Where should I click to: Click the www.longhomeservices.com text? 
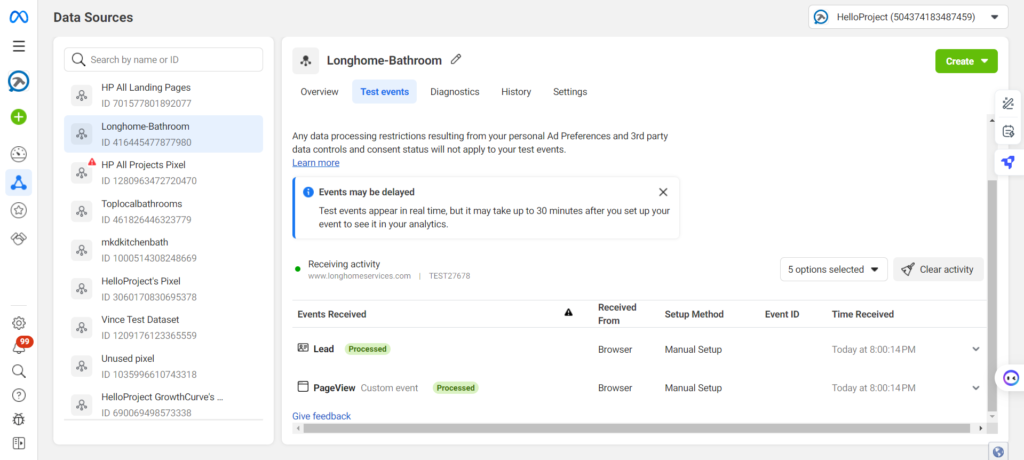click(359, 276)
